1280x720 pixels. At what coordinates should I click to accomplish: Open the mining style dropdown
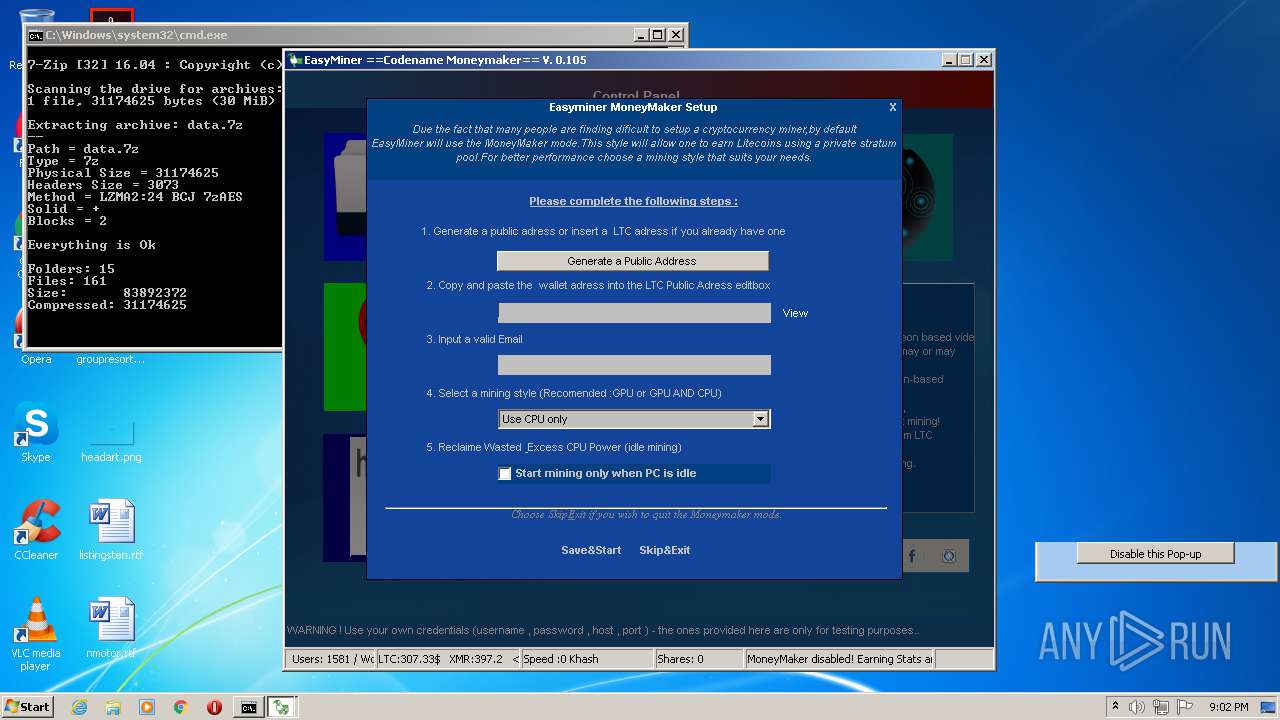[x=760, y=419]
